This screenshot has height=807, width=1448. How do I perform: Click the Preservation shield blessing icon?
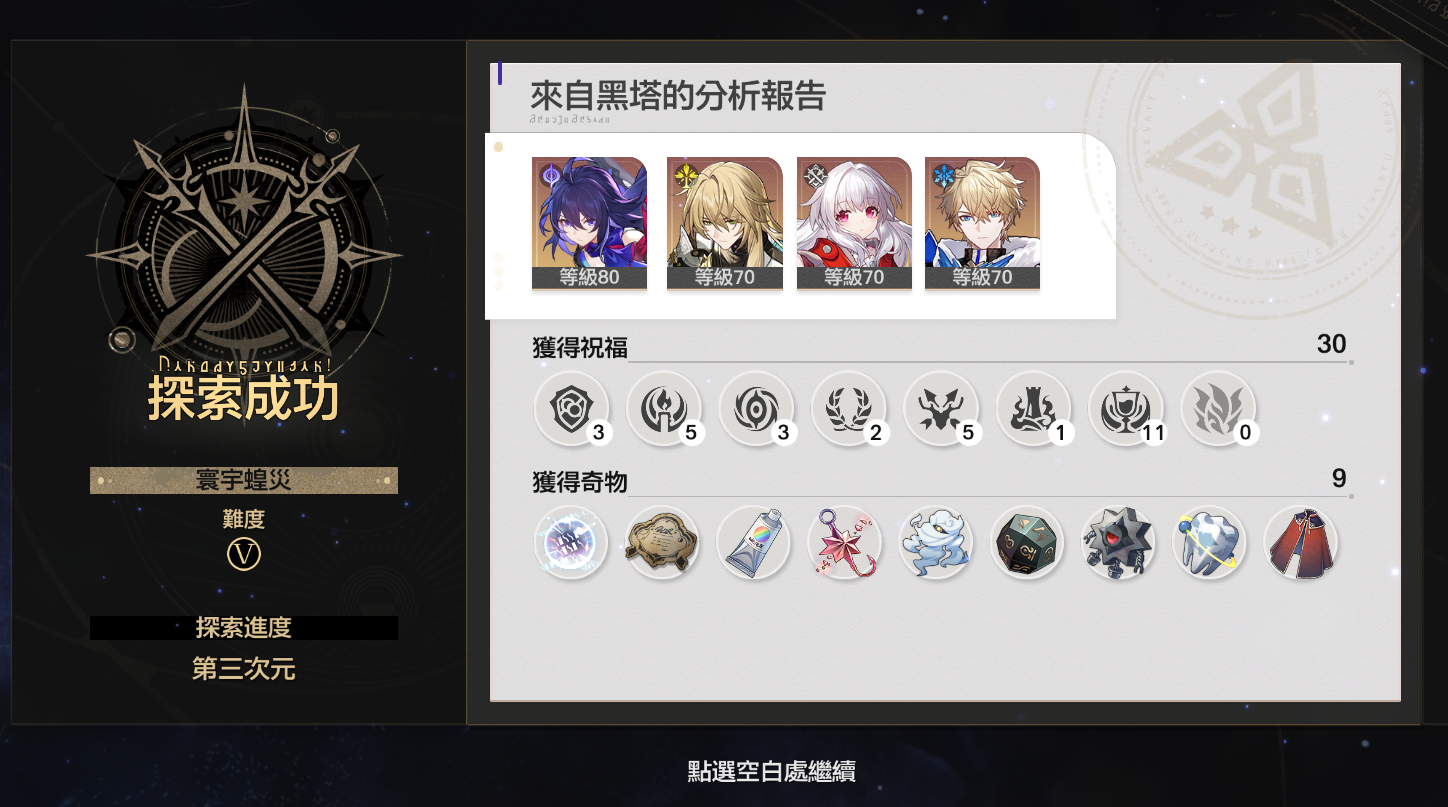(x=572, y=409)
